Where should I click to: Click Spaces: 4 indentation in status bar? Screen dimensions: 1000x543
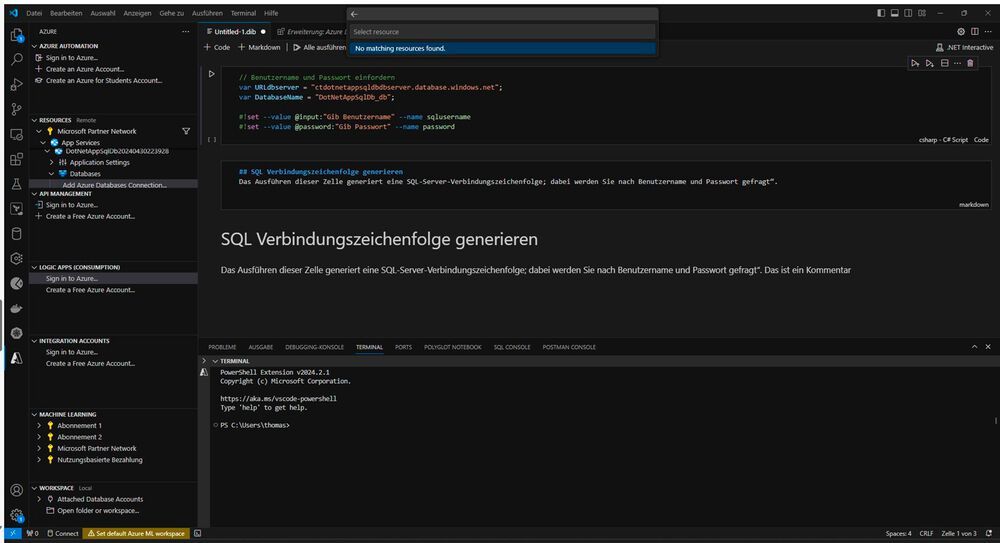(x=898, y=533)
